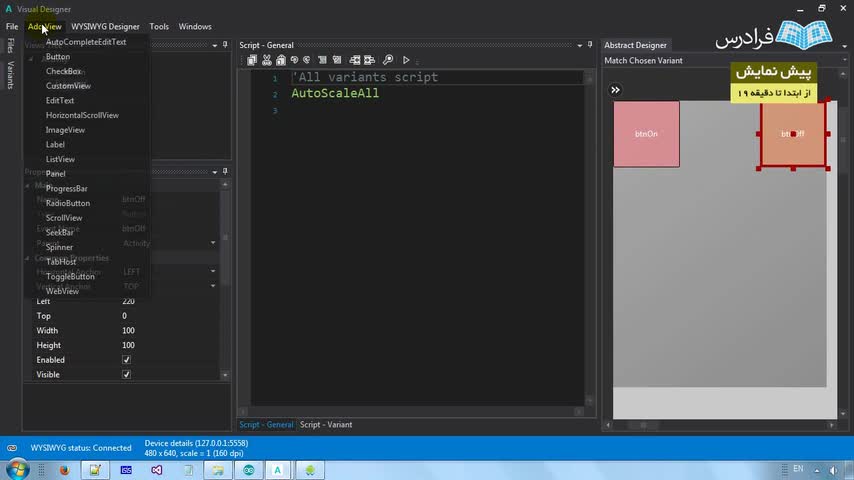Open the Parent Activity dropdown
Viewport: 854px width, 480px height.
213,243
